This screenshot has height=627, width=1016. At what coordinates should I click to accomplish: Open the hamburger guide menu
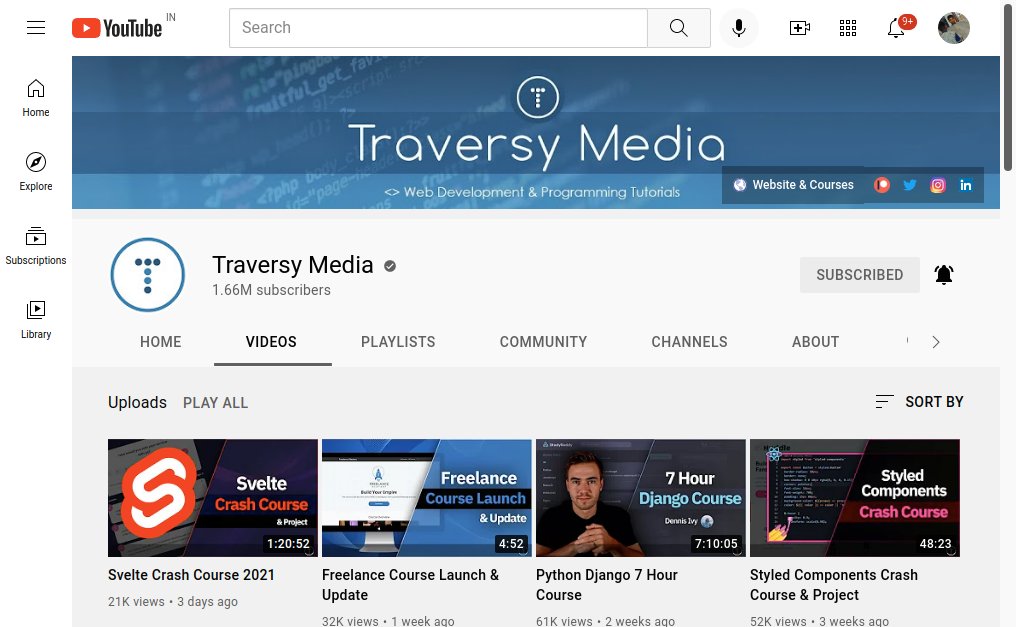point(36,28)
